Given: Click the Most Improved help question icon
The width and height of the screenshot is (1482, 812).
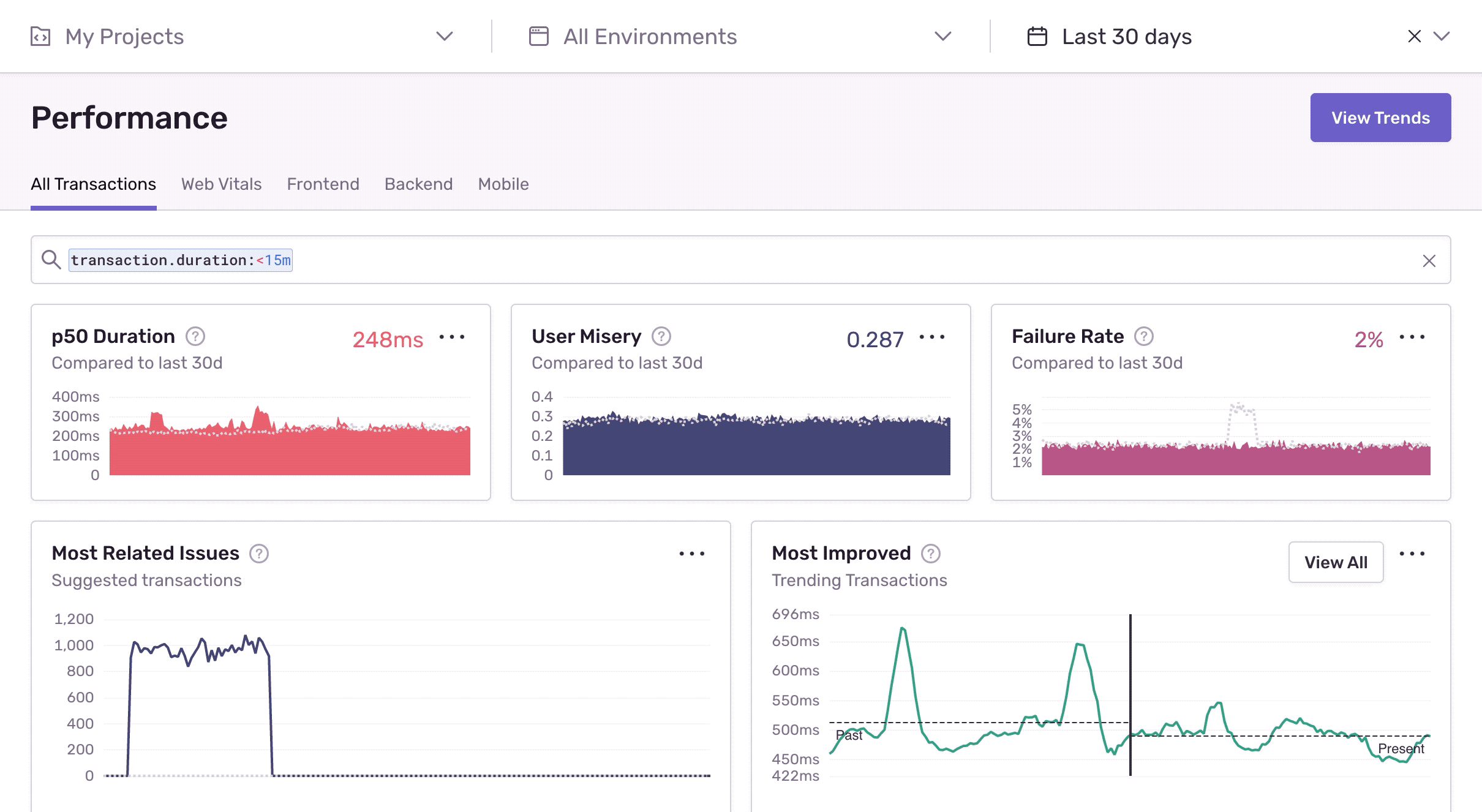Looking at the screenshot, I should pyautogui.click(x=931, y=553).
